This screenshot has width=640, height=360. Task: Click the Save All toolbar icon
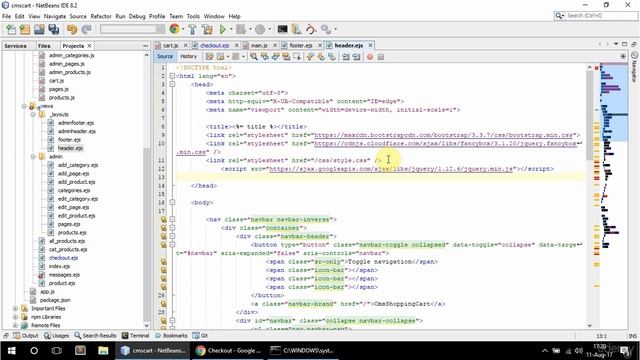tap(53, 29)
